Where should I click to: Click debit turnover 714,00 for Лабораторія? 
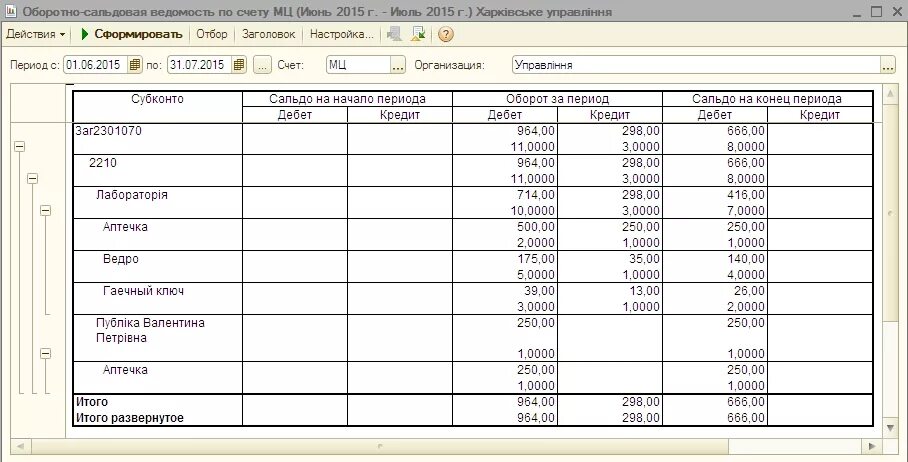535,195
